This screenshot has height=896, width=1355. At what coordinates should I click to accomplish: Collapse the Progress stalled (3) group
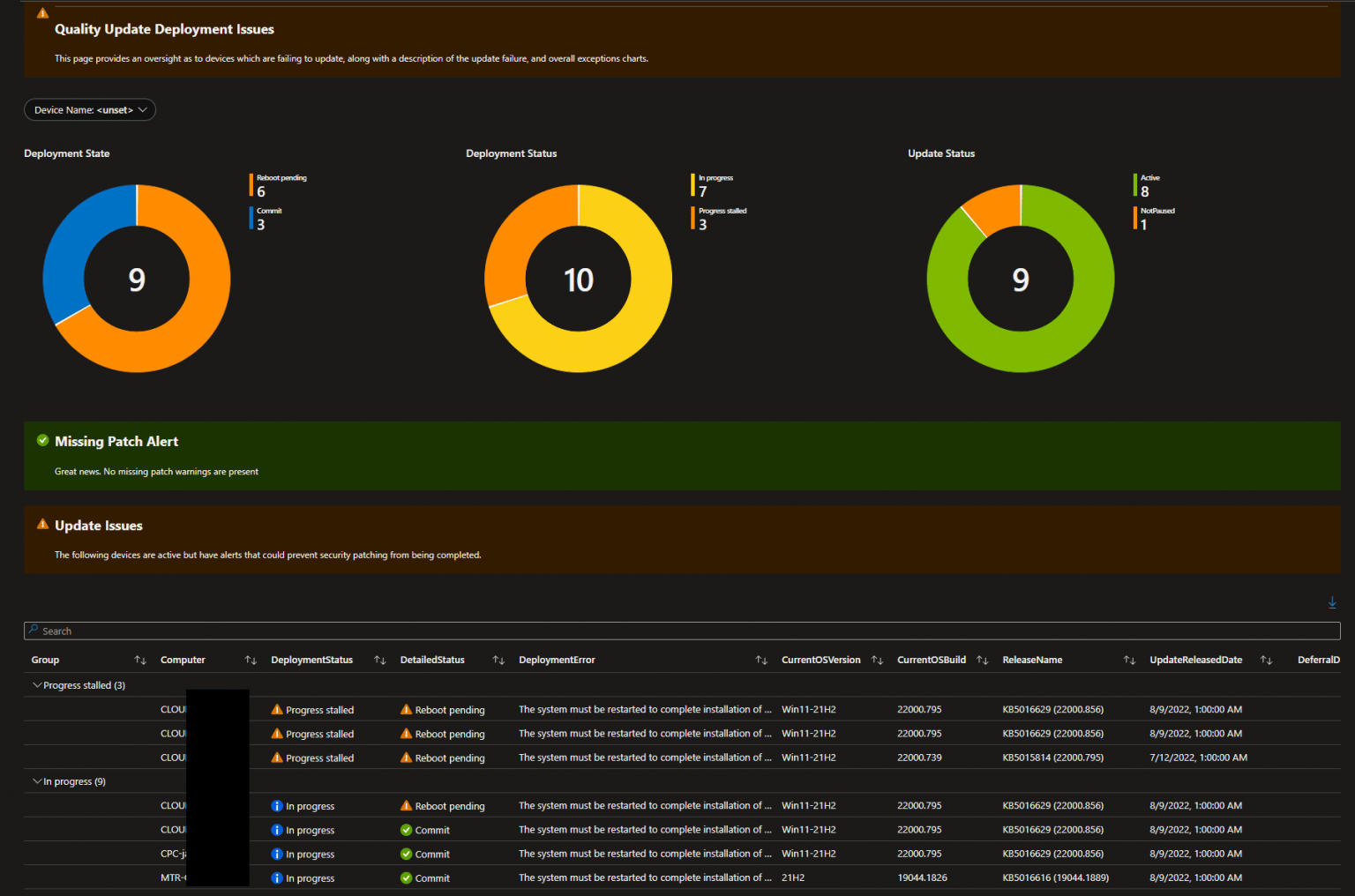[38, 684]
